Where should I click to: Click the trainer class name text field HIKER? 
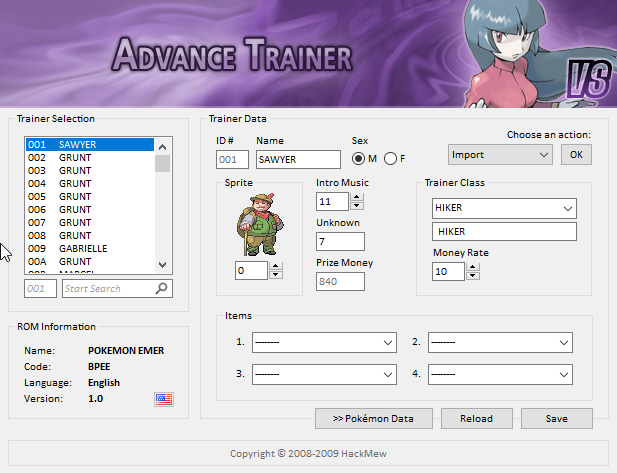coord(504,231)
